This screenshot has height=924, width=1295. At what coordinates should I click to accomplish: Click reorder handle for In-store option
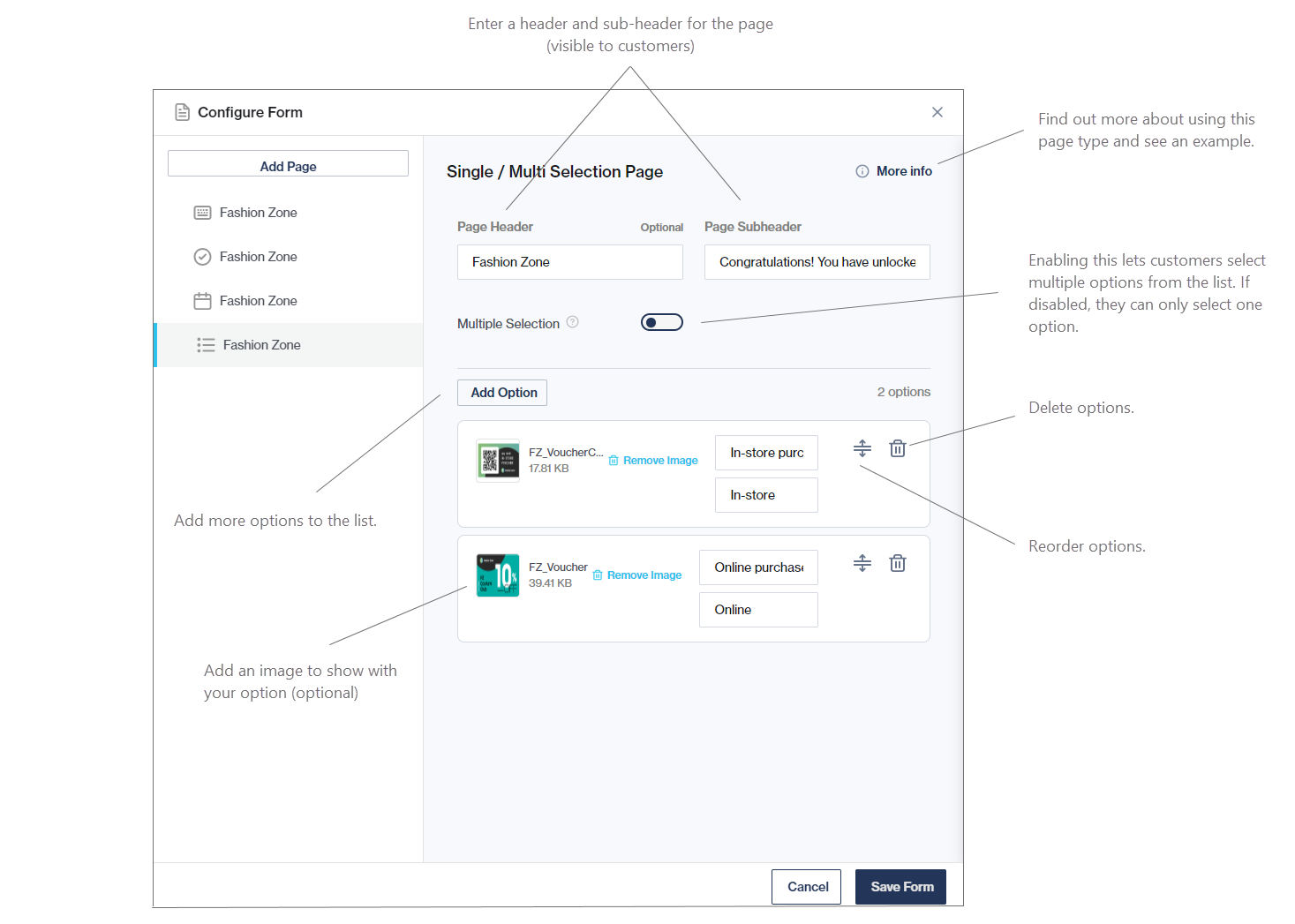(x=862, y=448)
